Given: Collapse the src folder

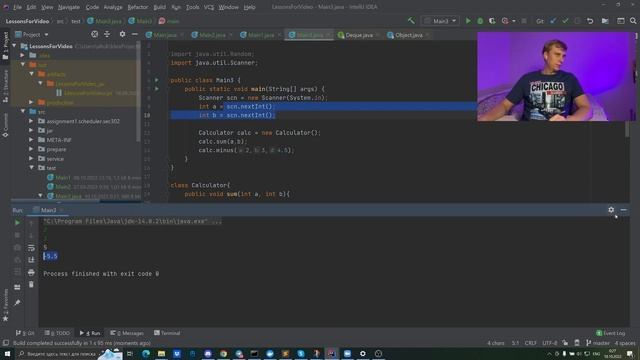Looking at the screenshot, I should click(x=23, y=111).
